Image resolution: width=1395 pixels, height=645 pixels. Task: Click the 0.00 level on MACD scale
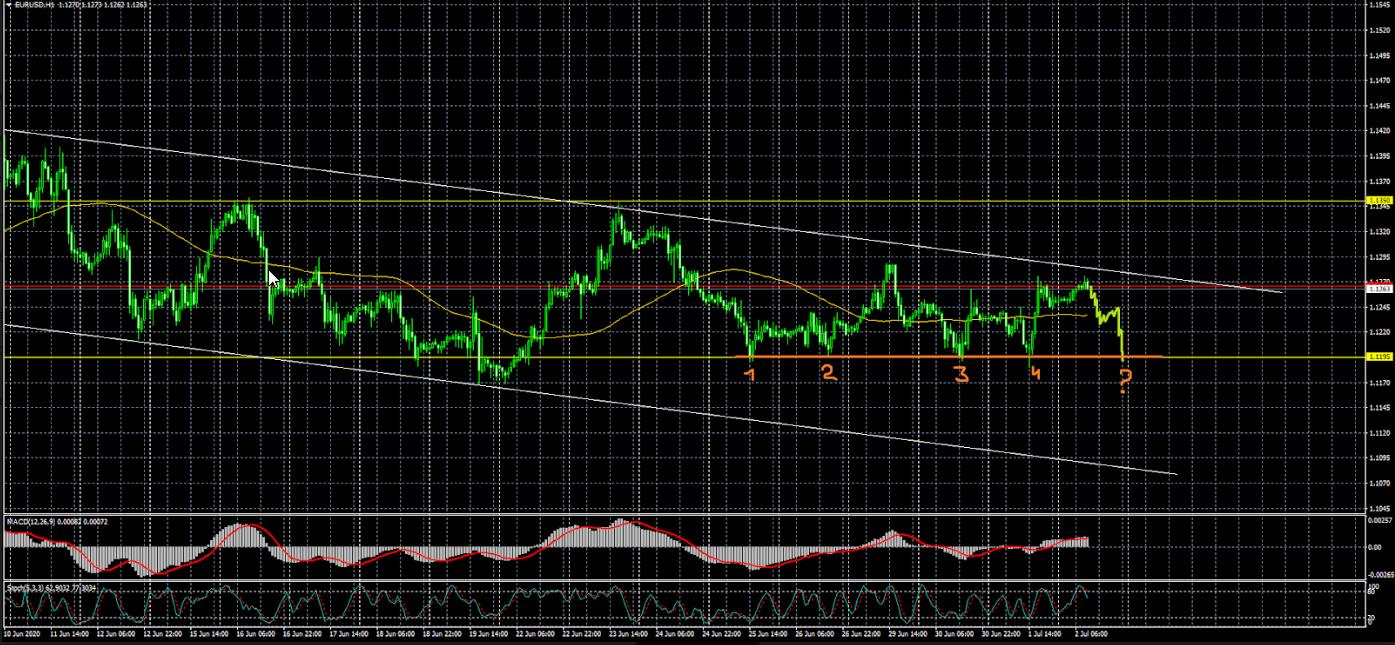point(1376,547)
